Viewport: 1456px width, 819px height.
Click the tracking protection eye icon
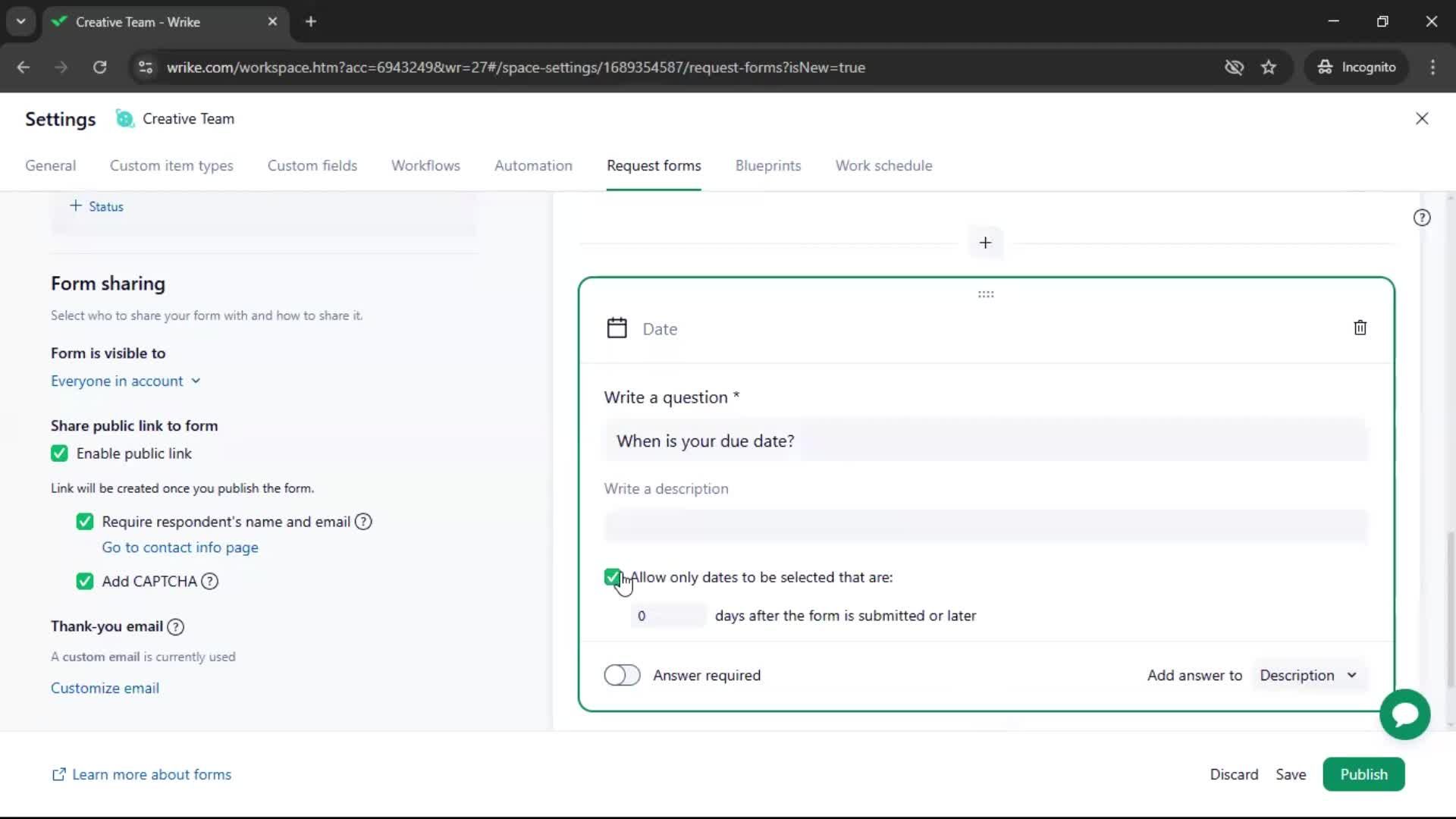pyautogui.click(x=1234, y=67)
